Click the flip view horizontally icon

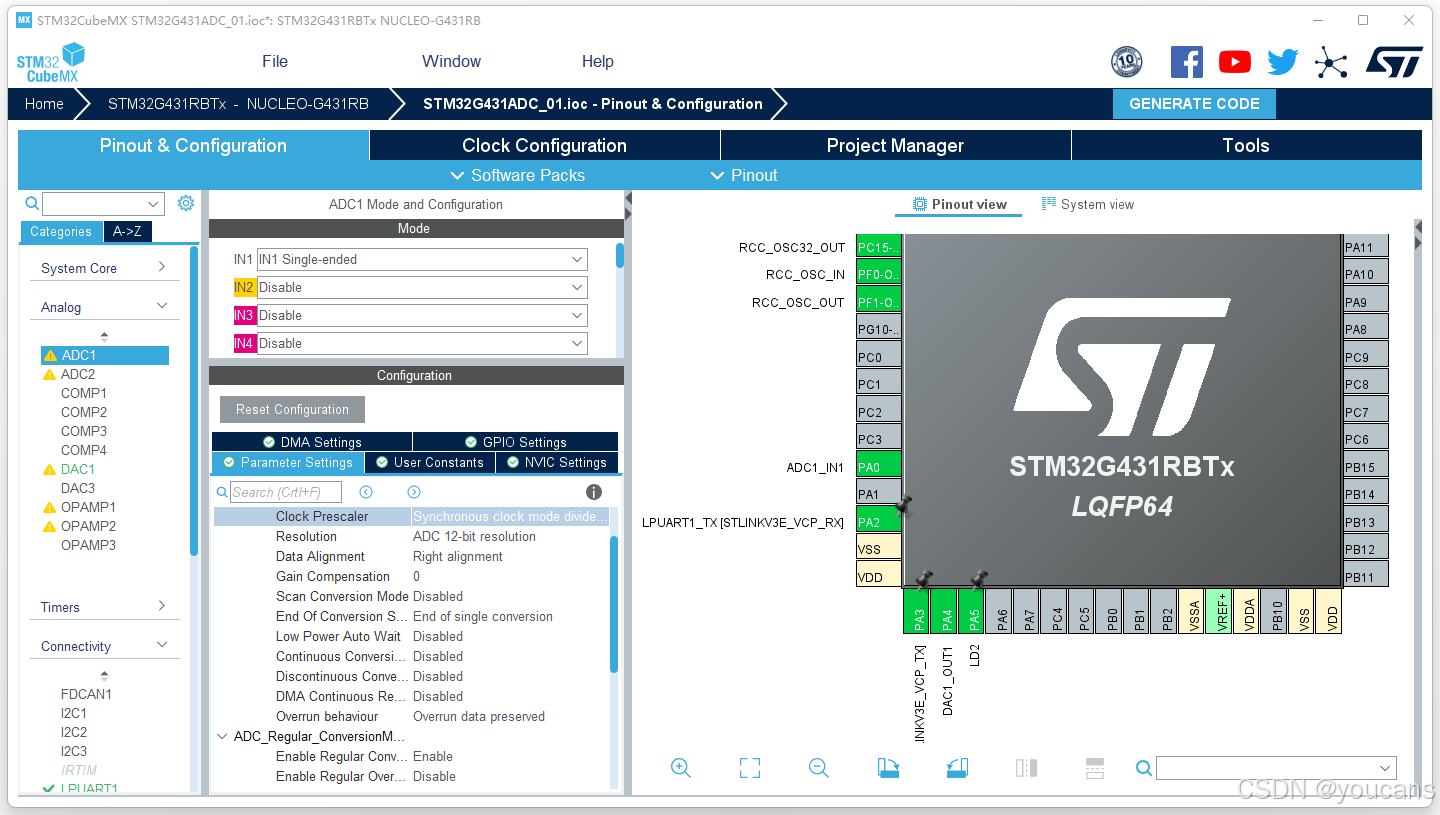click(1026, 768)
